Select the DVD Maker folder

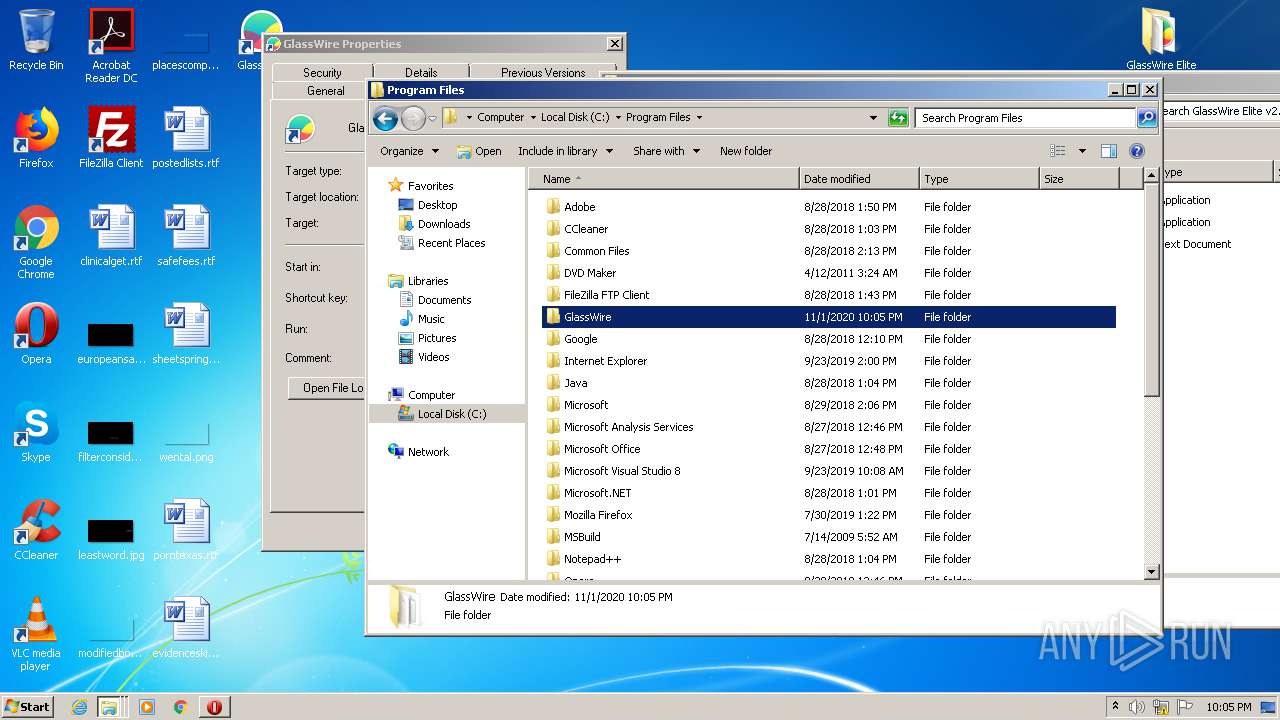[590, 273]
